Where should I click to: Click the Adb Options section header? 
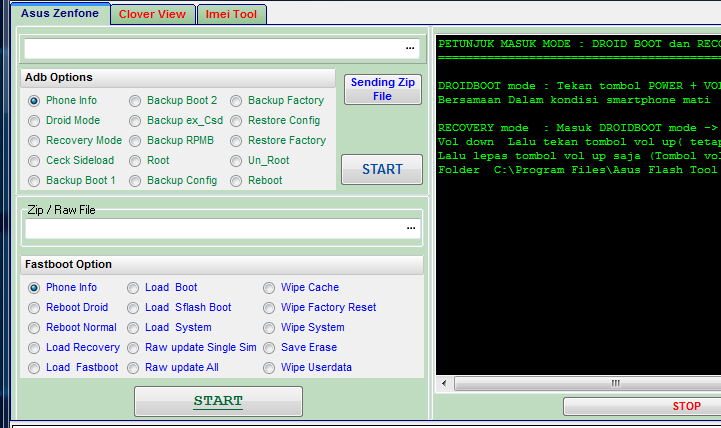click(178, 78)
